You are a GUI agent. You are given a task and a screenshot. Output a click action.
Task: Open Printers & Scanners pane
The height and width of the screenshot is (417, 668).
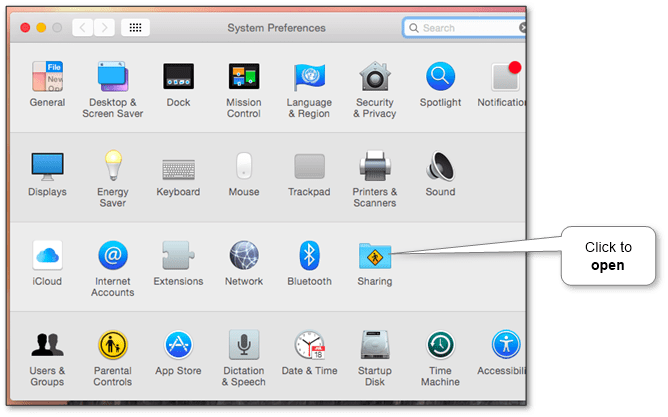point(375,166)
